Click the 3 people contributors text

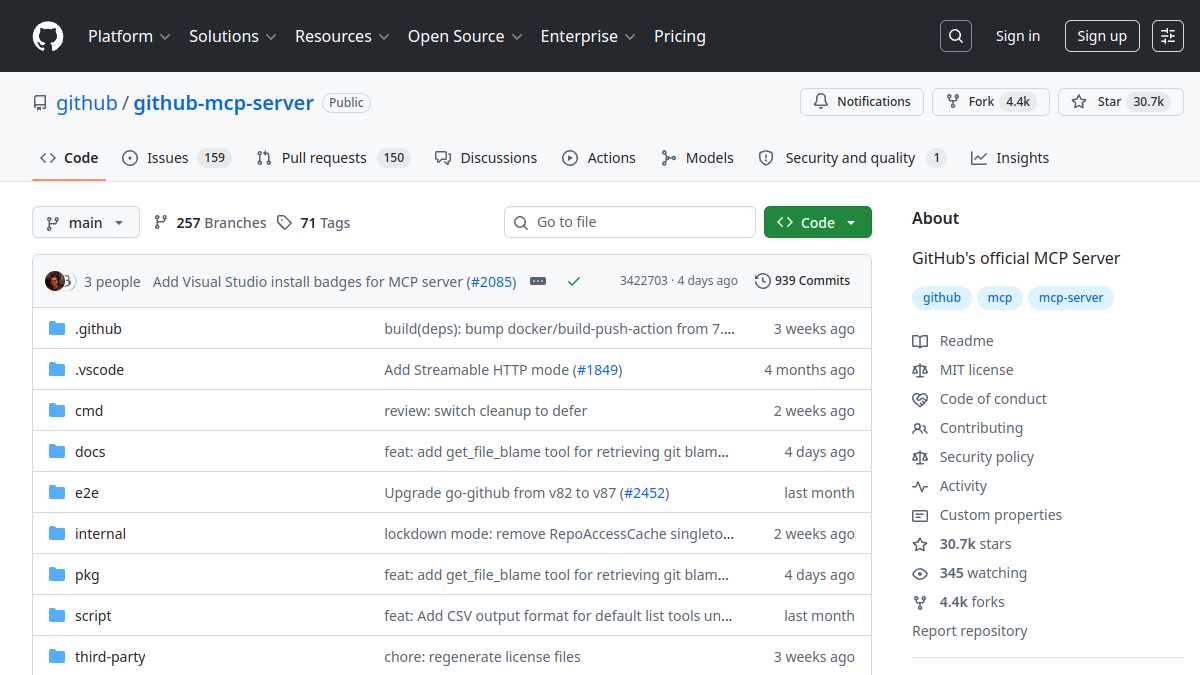pos(112,282)
